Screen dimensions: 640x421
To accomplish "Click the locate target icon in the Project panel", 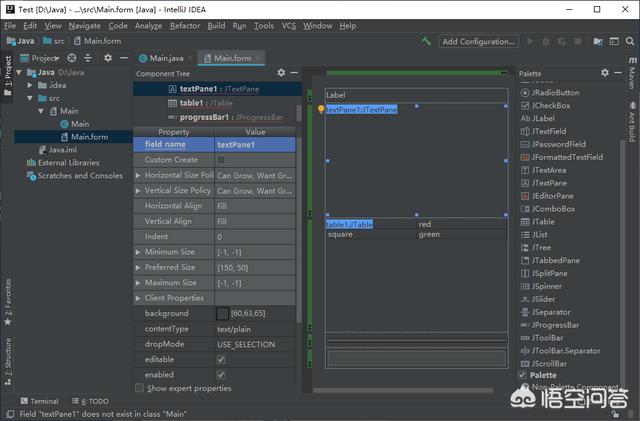I will [72, 58].
